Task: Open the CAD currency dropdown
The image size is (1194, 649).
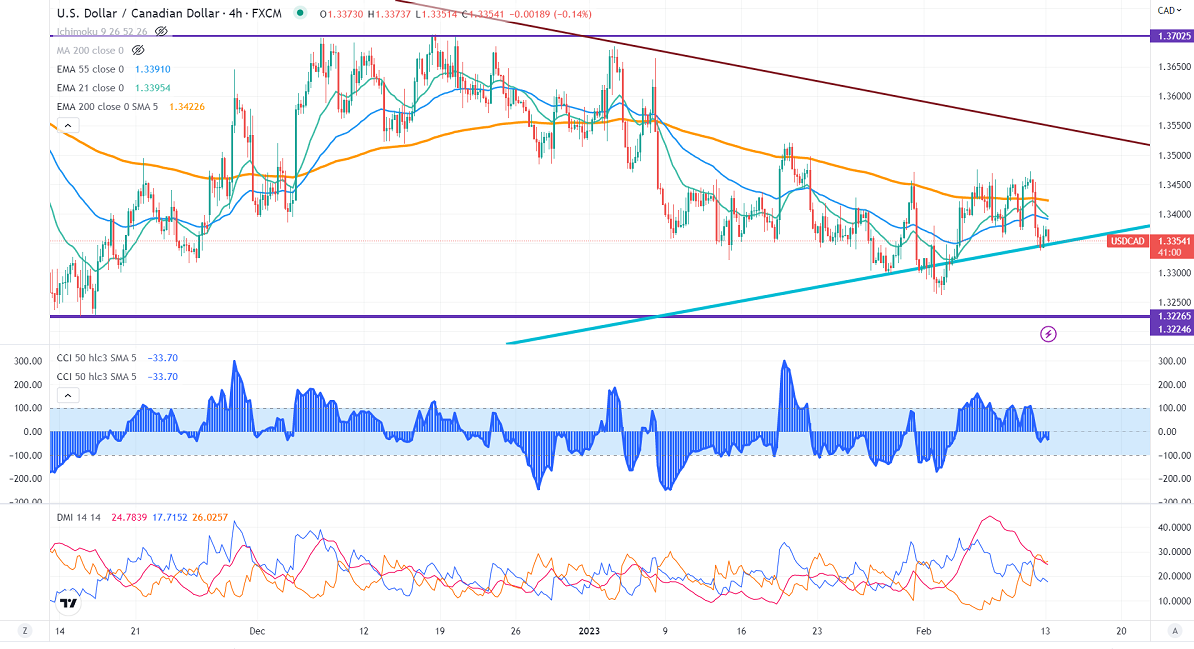Action: click(1167, 10)
